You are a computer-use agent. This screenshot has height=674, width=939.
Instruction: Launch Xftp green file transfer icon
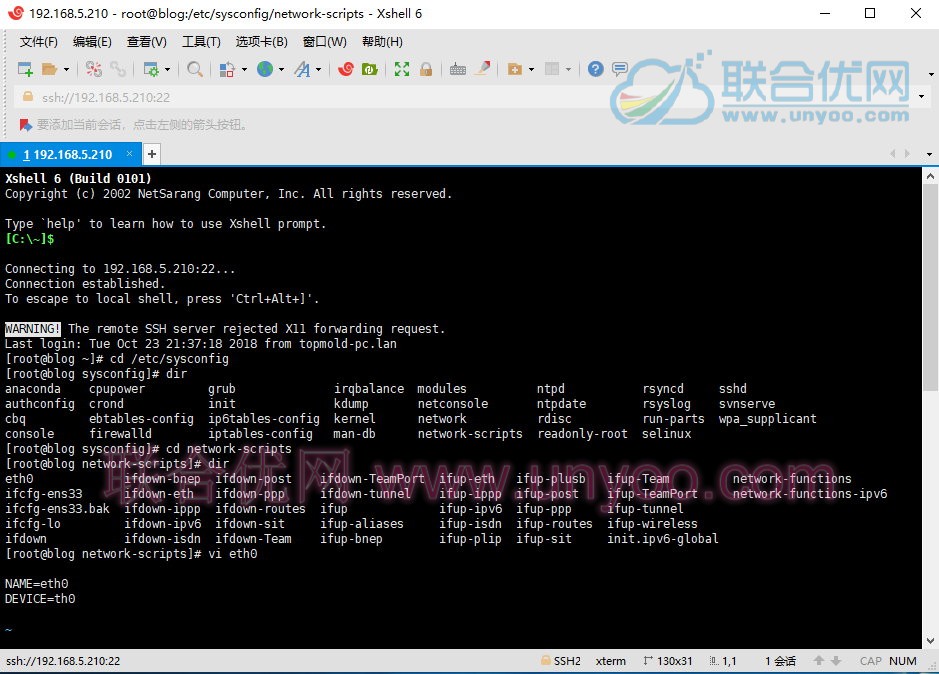369,69
